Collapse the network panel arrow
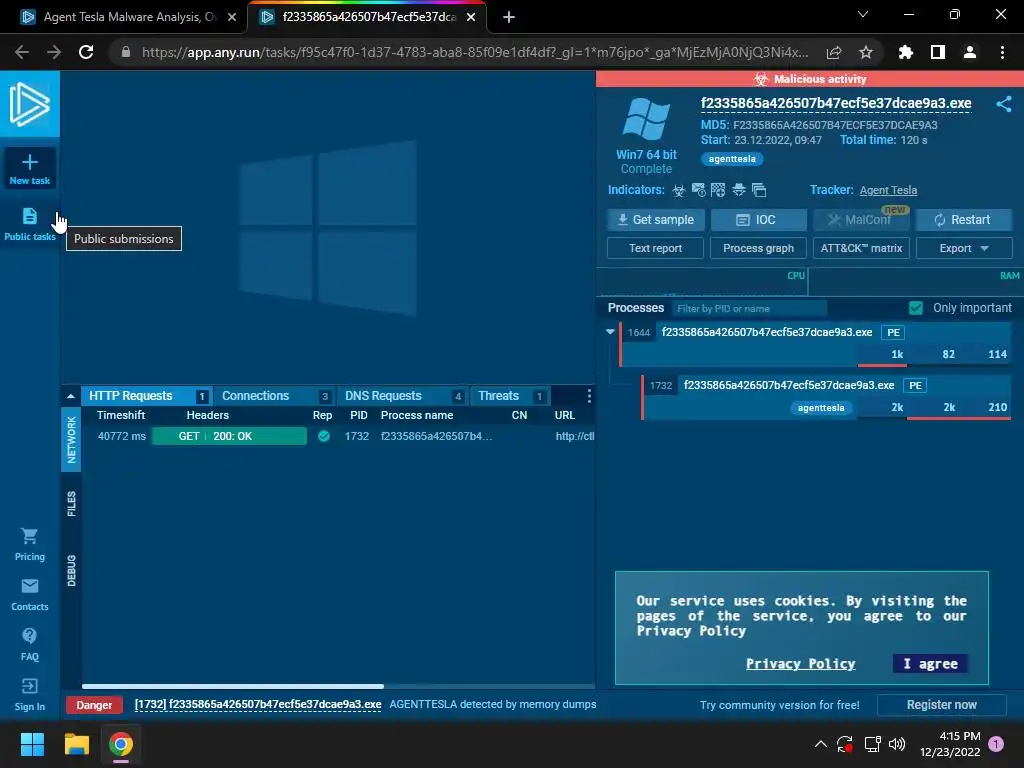The image size is (1024, 768). coord(71,396)
